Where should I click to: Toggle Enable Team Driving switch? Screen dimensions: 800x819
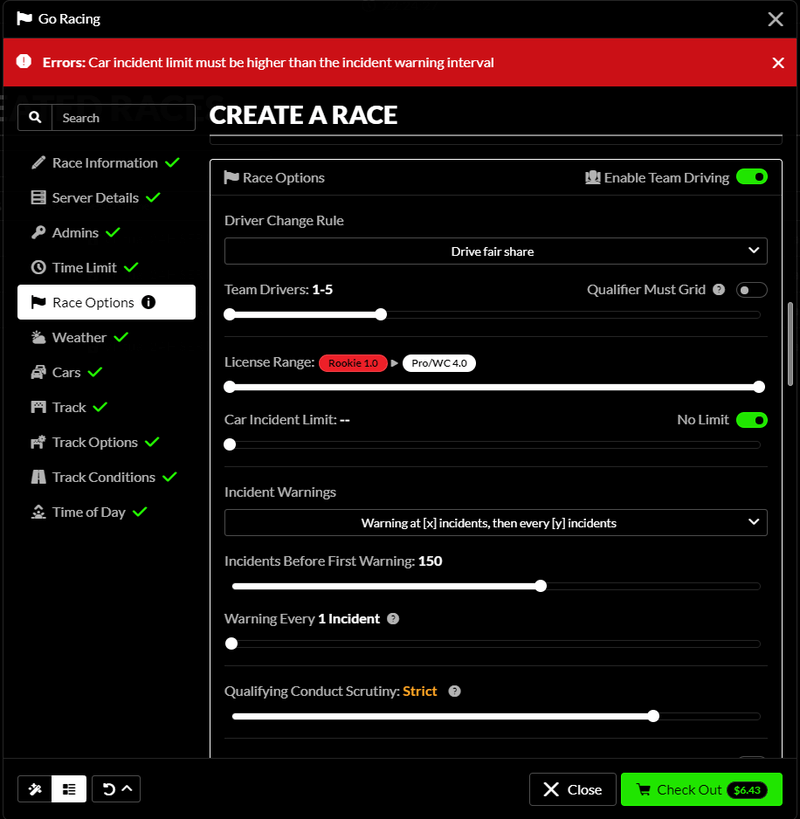click(x=751, y=177)
